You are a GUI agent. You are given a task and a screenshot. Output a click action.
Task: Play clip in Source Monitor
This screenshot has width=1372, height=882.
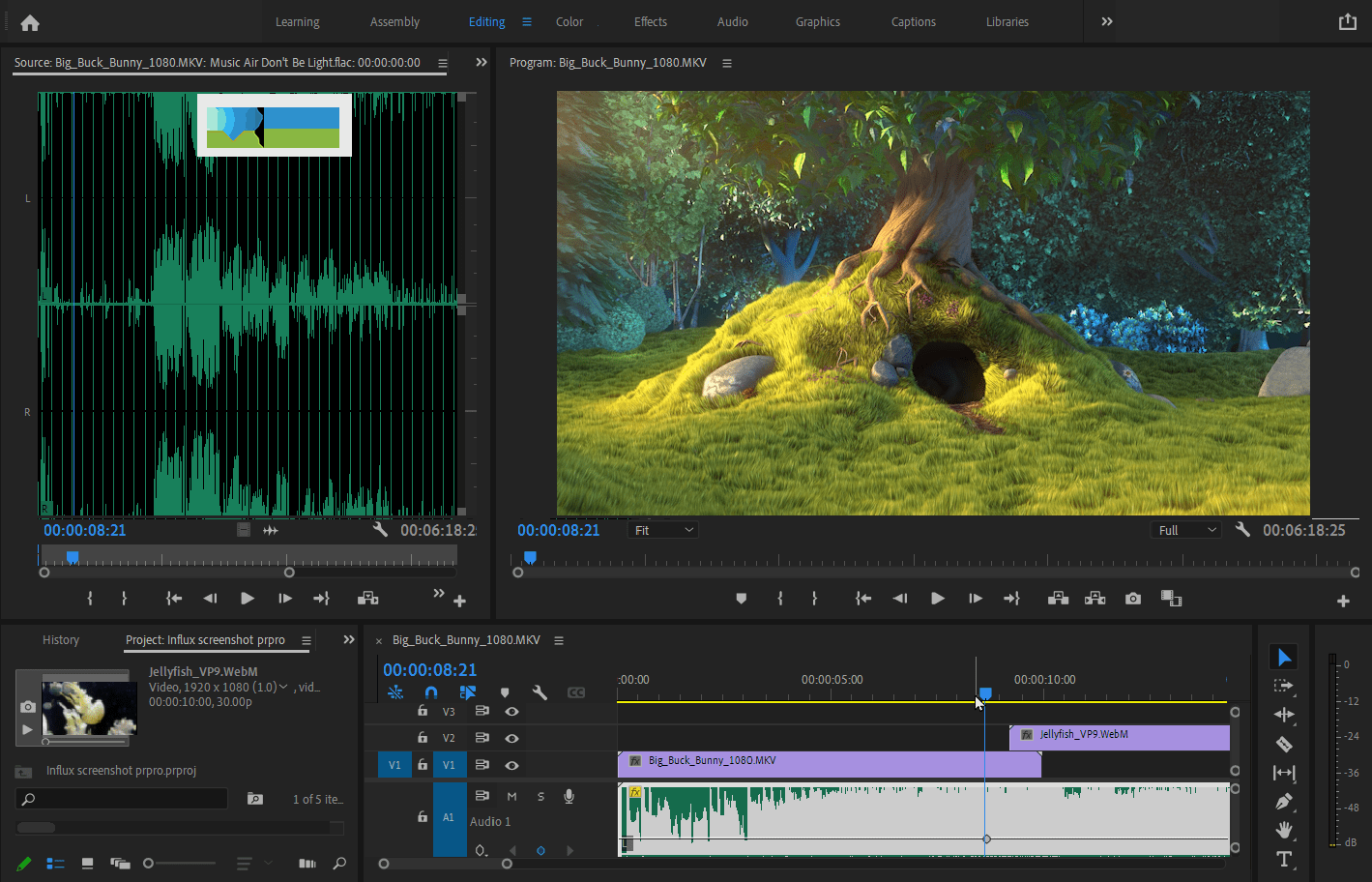pos(247,599)
